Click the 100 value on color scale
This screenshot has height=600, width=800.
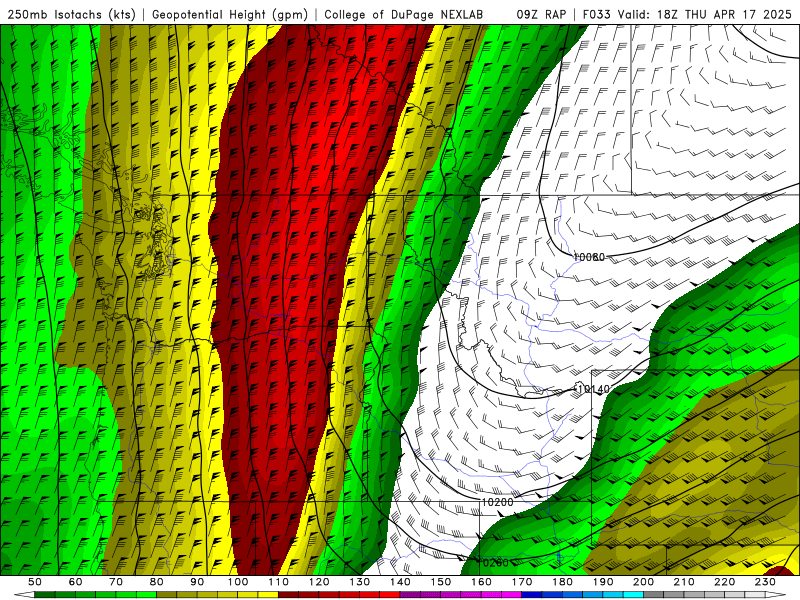coord(238,582)
